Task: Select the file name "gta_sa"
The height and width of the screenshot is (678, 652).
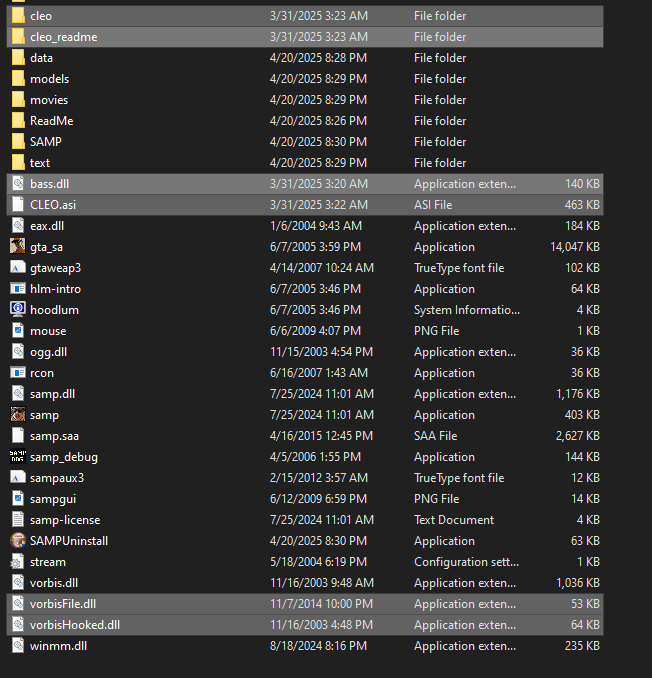Action: coord(46,247)
